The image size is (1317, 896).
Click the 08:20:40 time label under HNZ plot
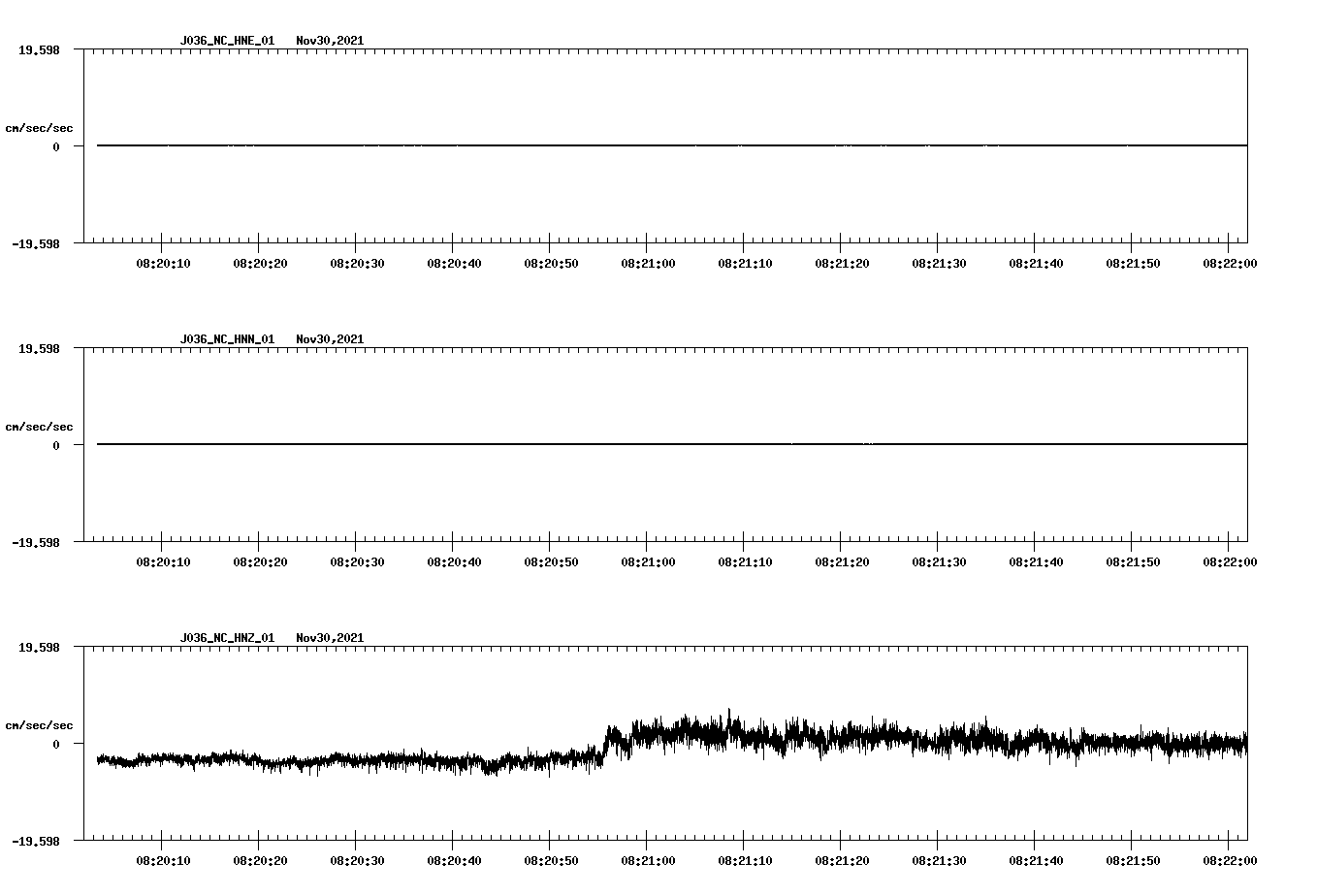point(454,861)
